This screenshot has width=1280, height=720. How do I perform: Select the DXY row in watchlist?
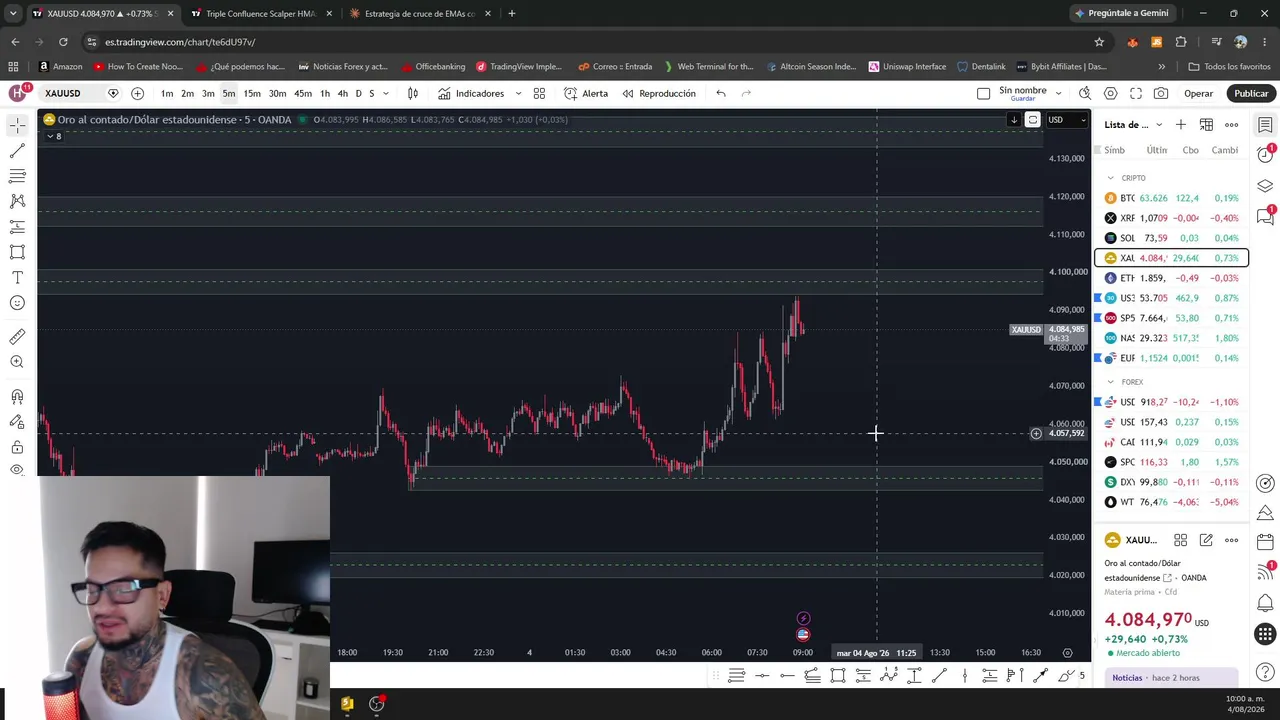[x=1171, y=482]
